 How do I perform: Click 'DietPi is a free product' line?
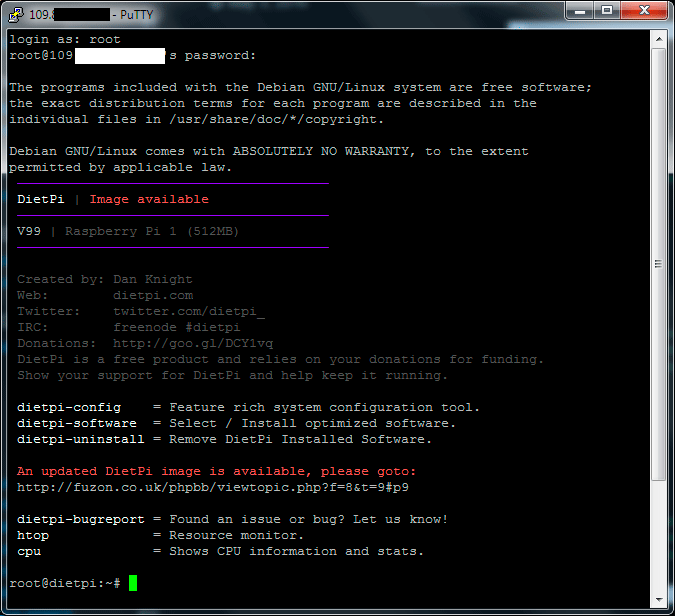[280, 359]
